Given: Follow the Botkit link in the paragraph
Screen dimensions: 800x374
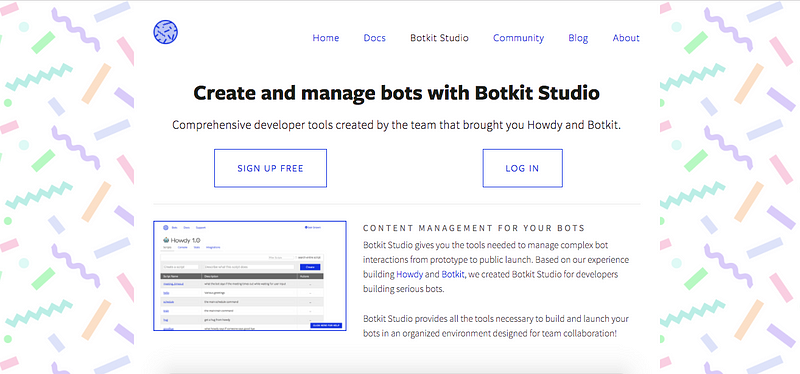Looking at the screenshot, I should (x=453, y=274).
